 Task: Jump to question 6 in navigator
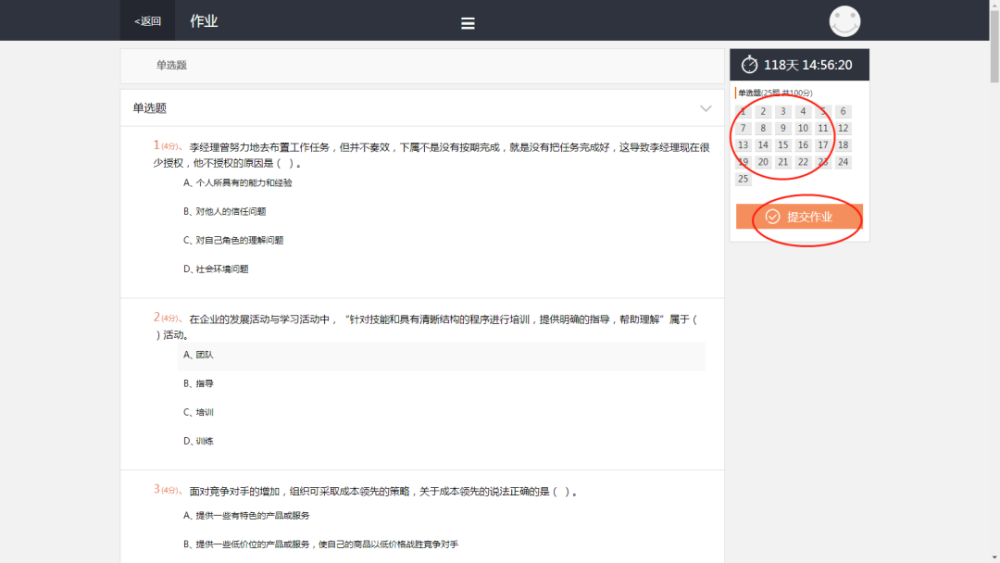pos(842,112)
